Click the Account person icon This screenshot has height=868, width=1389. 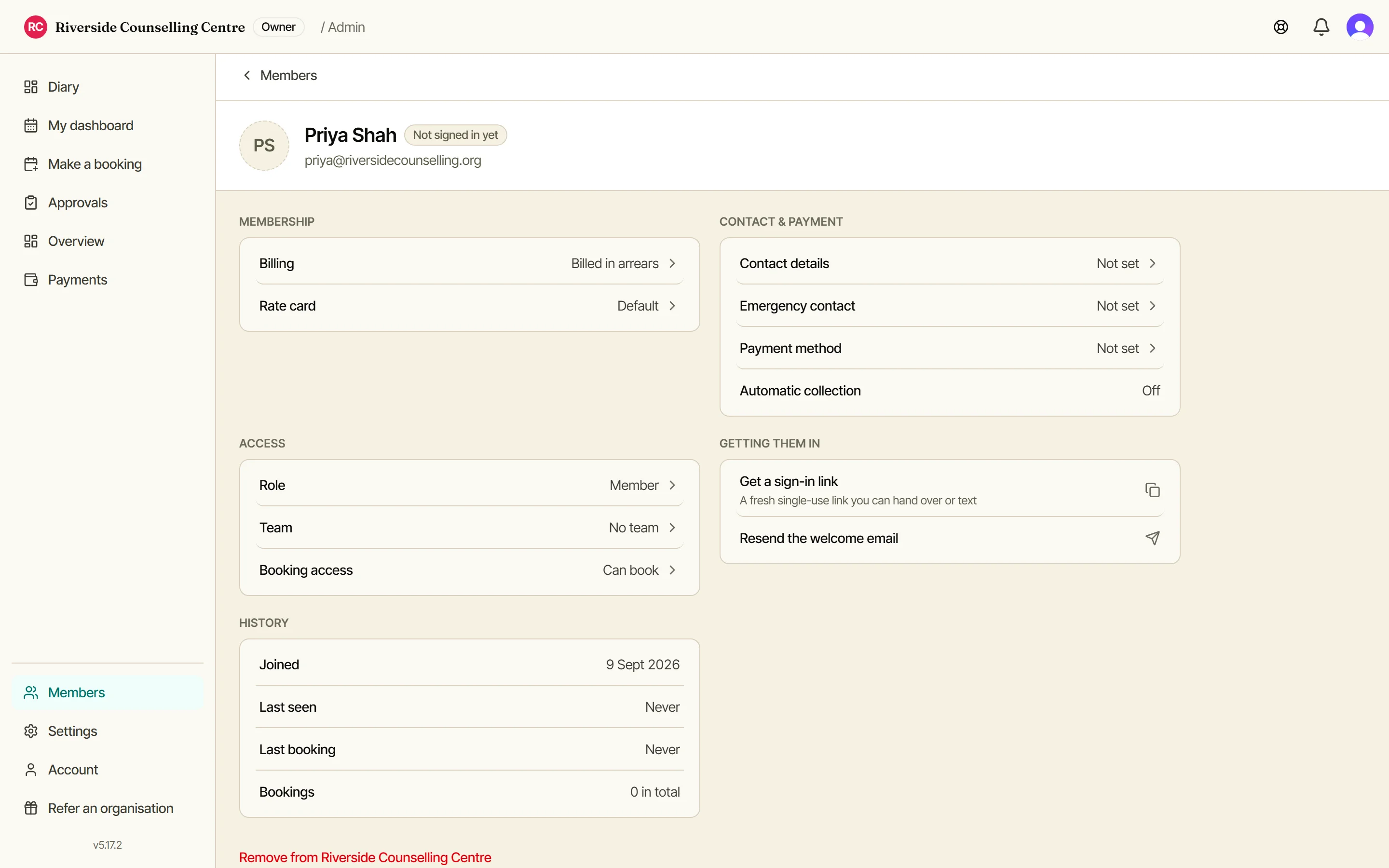point(31,769)
